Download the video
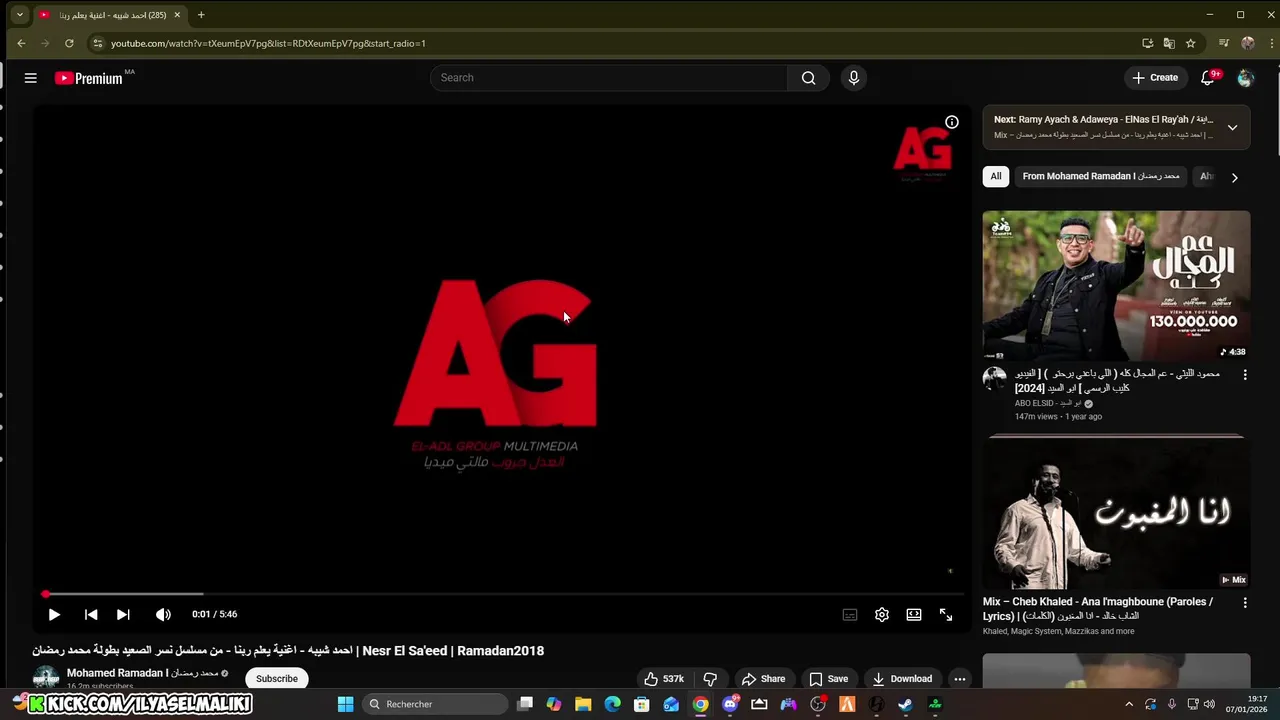The height and width of the screenshot is (720, 1280). tap(902, 679)
